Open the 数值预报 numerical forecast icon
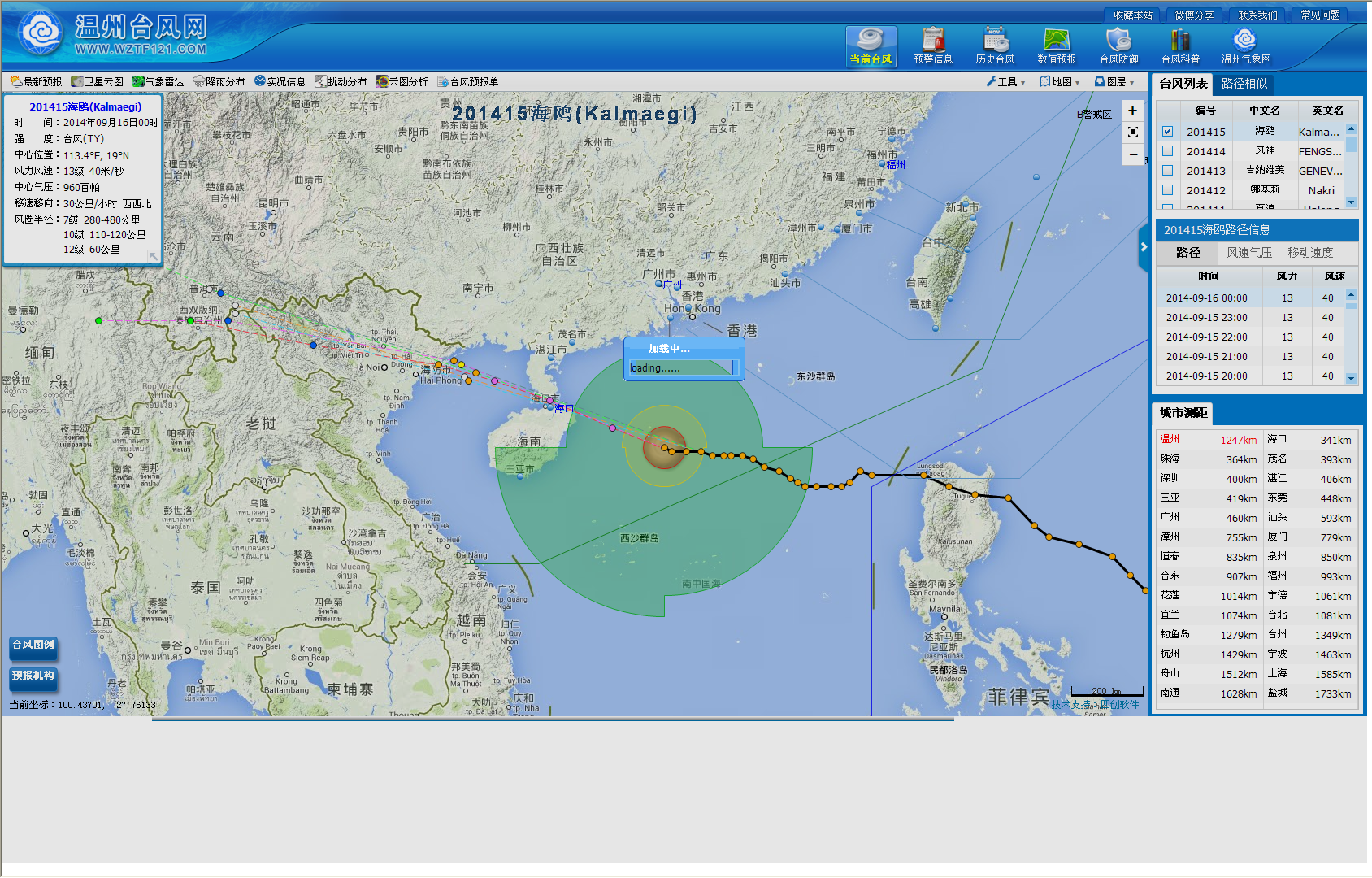 tap(1057, 46)
